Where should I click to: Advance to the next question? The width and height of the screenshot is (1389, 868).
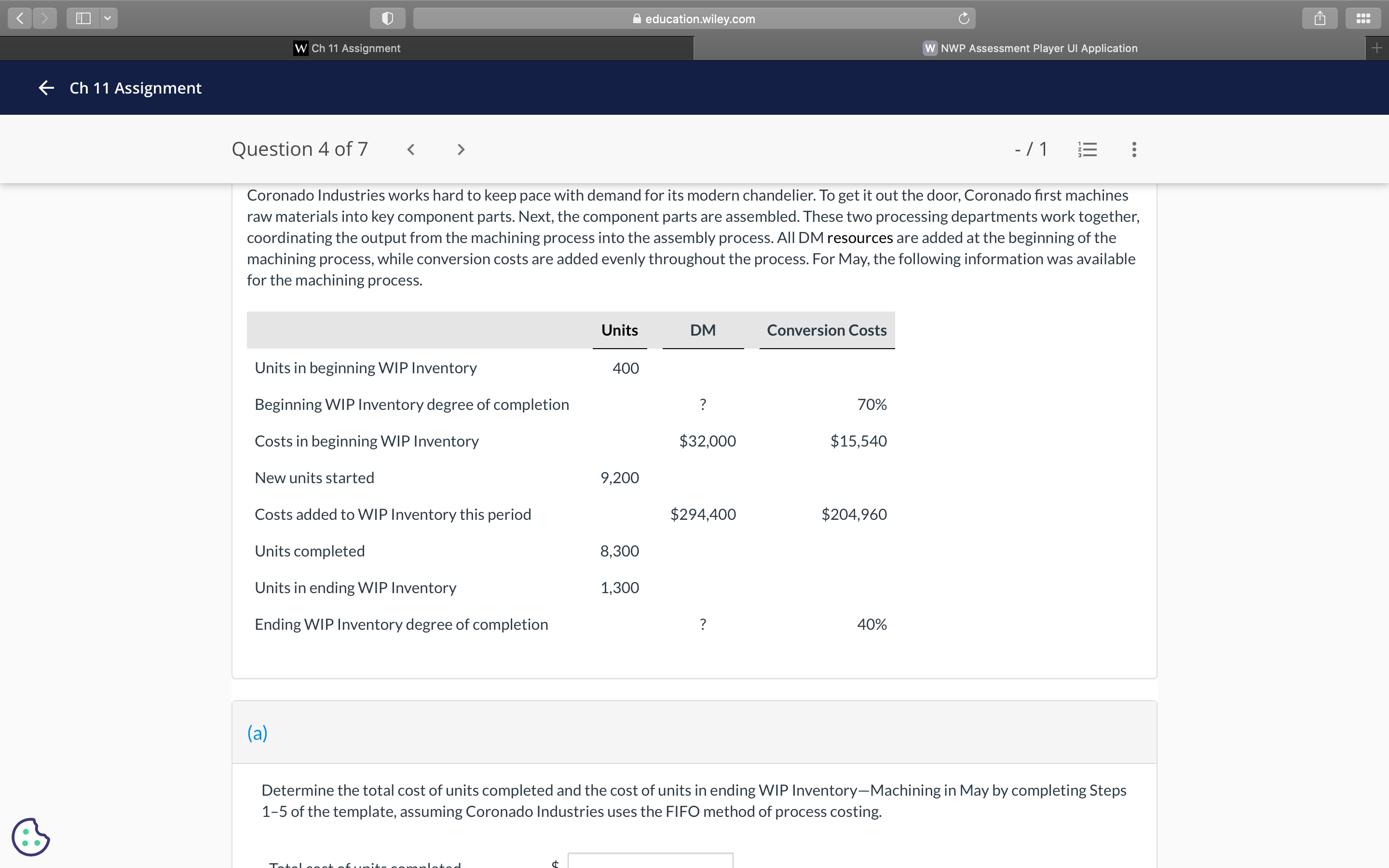coord(461,149)
